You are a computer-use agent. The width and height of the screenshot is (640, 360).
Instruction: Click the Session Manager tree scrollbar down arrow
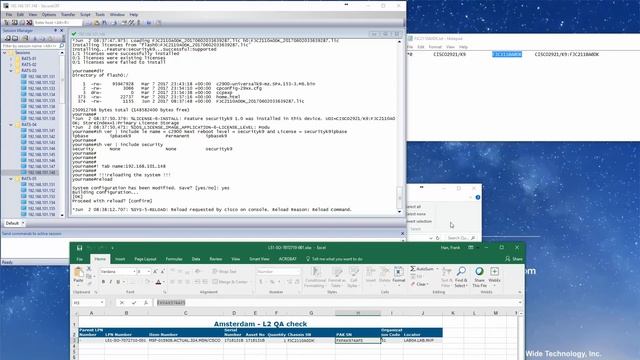62,215
